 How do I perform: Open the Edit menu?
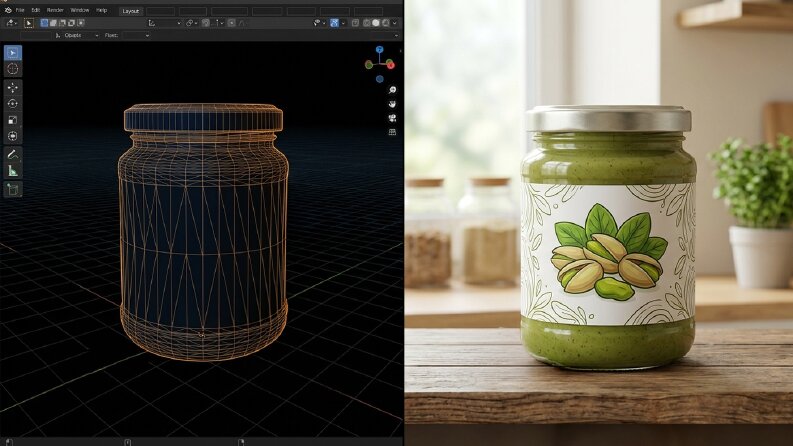pos(35,10)
